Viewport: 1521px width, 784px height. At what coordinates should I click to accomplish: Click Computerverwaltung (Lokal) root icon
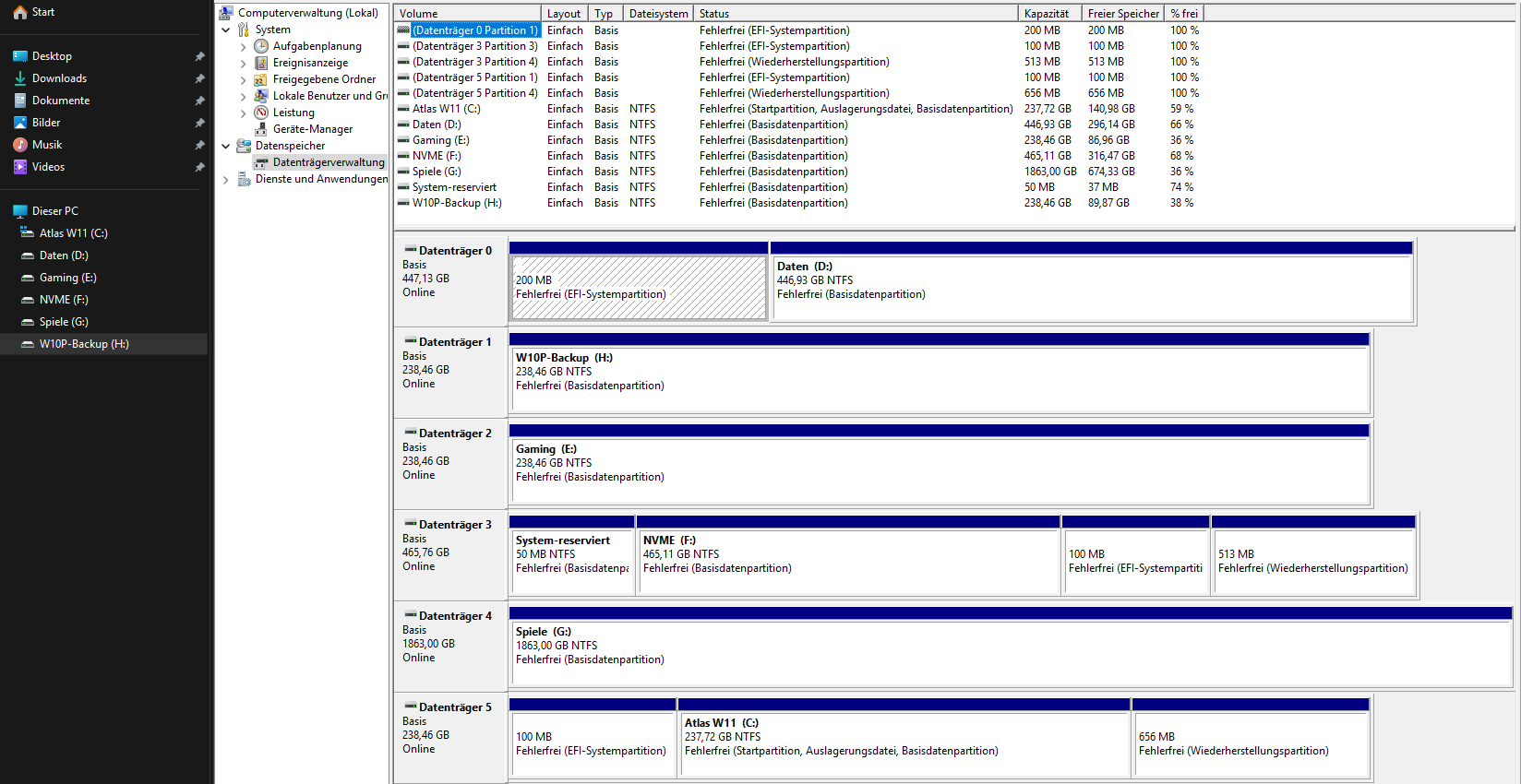tap(226, 13)
